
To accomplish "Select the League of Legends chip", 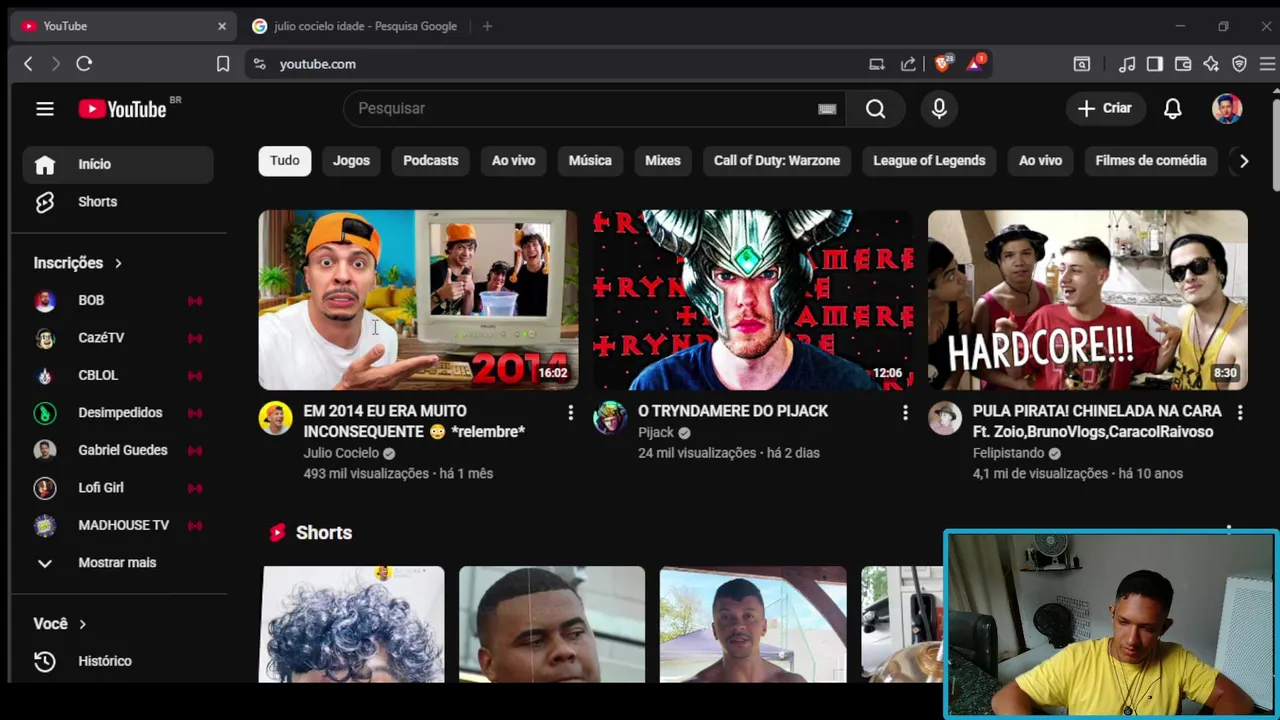I will point(929,161).
